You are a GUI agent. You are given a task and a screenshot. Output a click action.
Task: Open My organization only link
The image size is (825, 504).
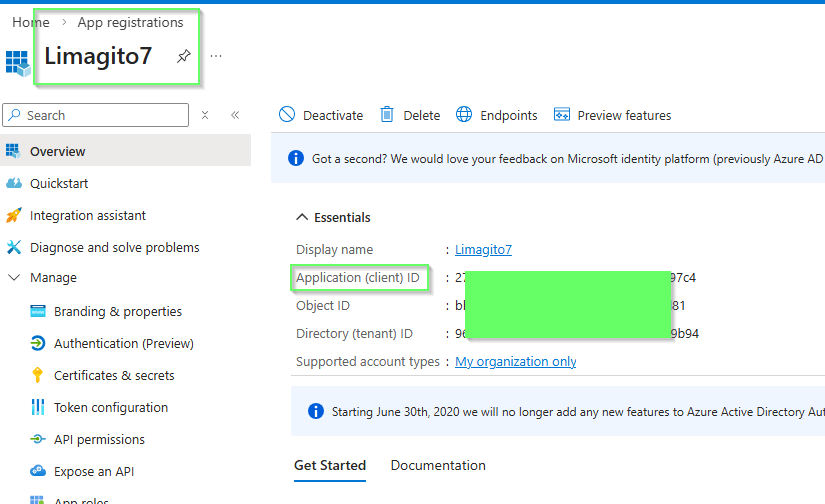tap(516, 361)
